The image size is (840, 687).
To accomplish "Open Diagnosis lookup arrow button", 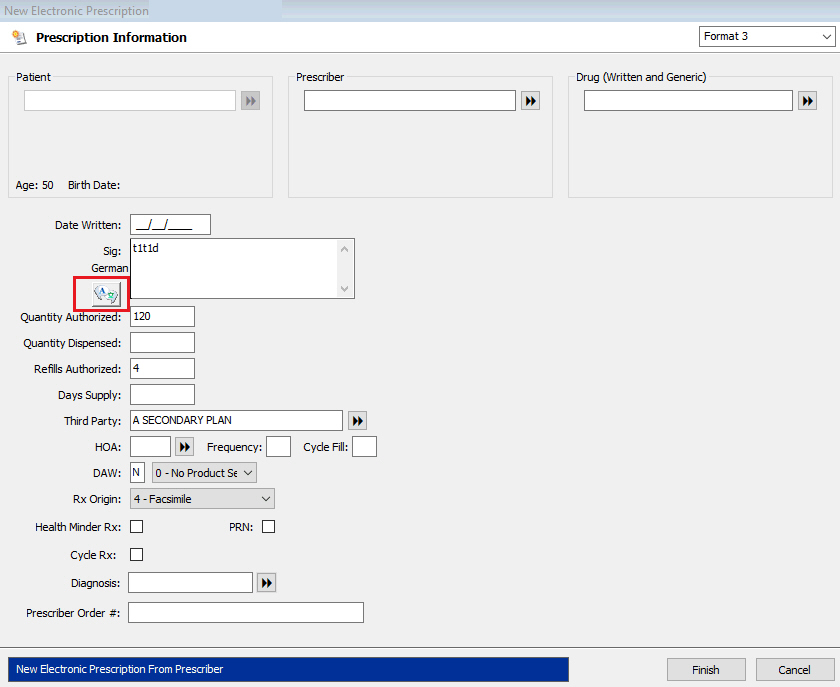I will point(266,583).
